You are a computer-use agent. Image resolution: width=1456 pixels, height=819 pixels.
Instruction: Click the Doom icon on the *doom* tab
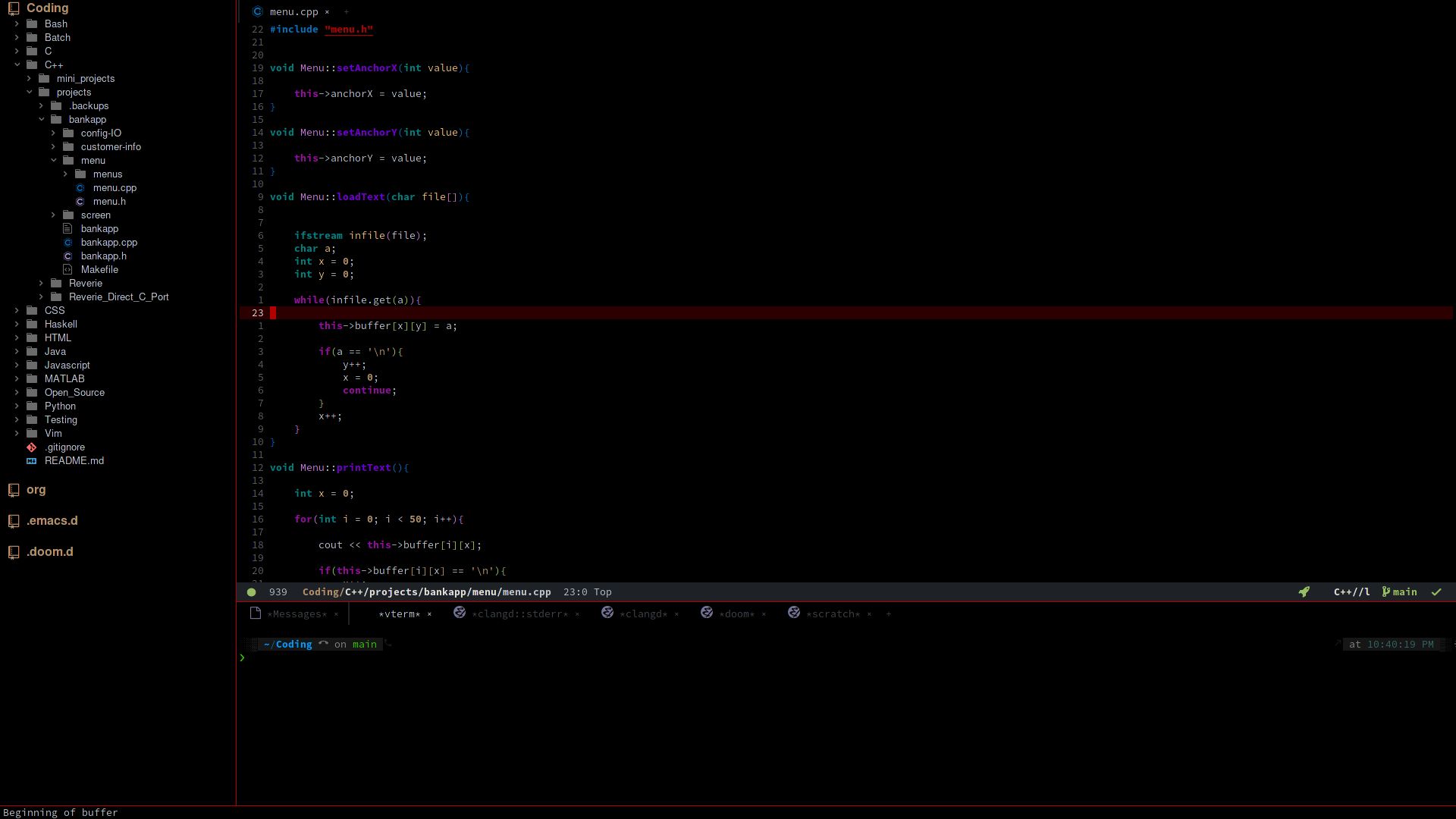pos(707,613)
